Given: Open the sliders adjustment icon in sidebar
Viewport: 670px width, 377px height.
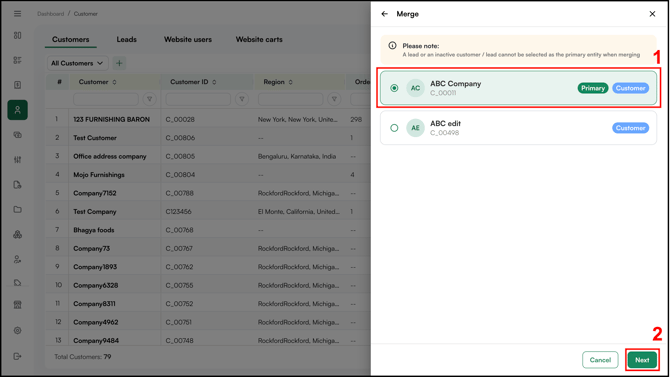Looking at the screenshot, I should pos(18,159).
